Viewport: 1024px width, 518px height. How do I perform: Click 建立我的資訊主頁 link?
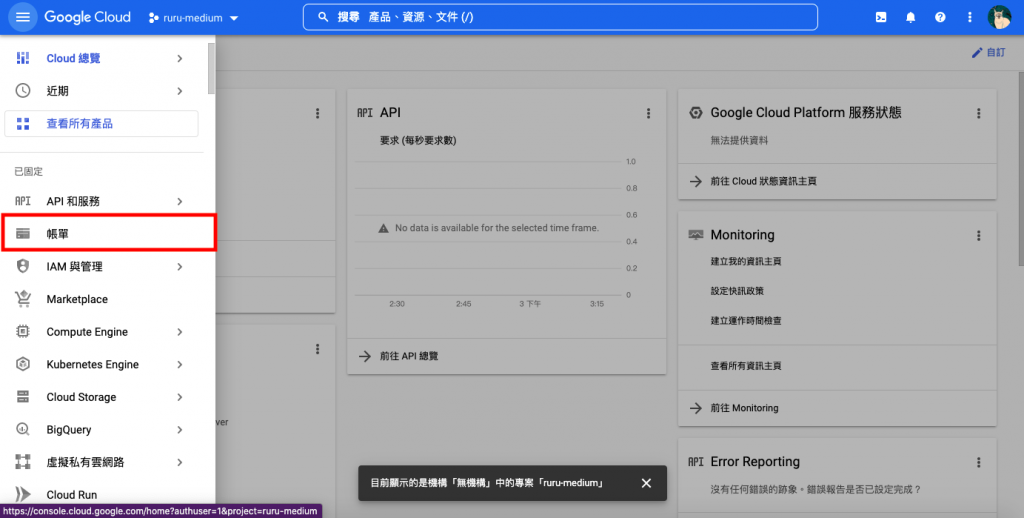[746, 261]
